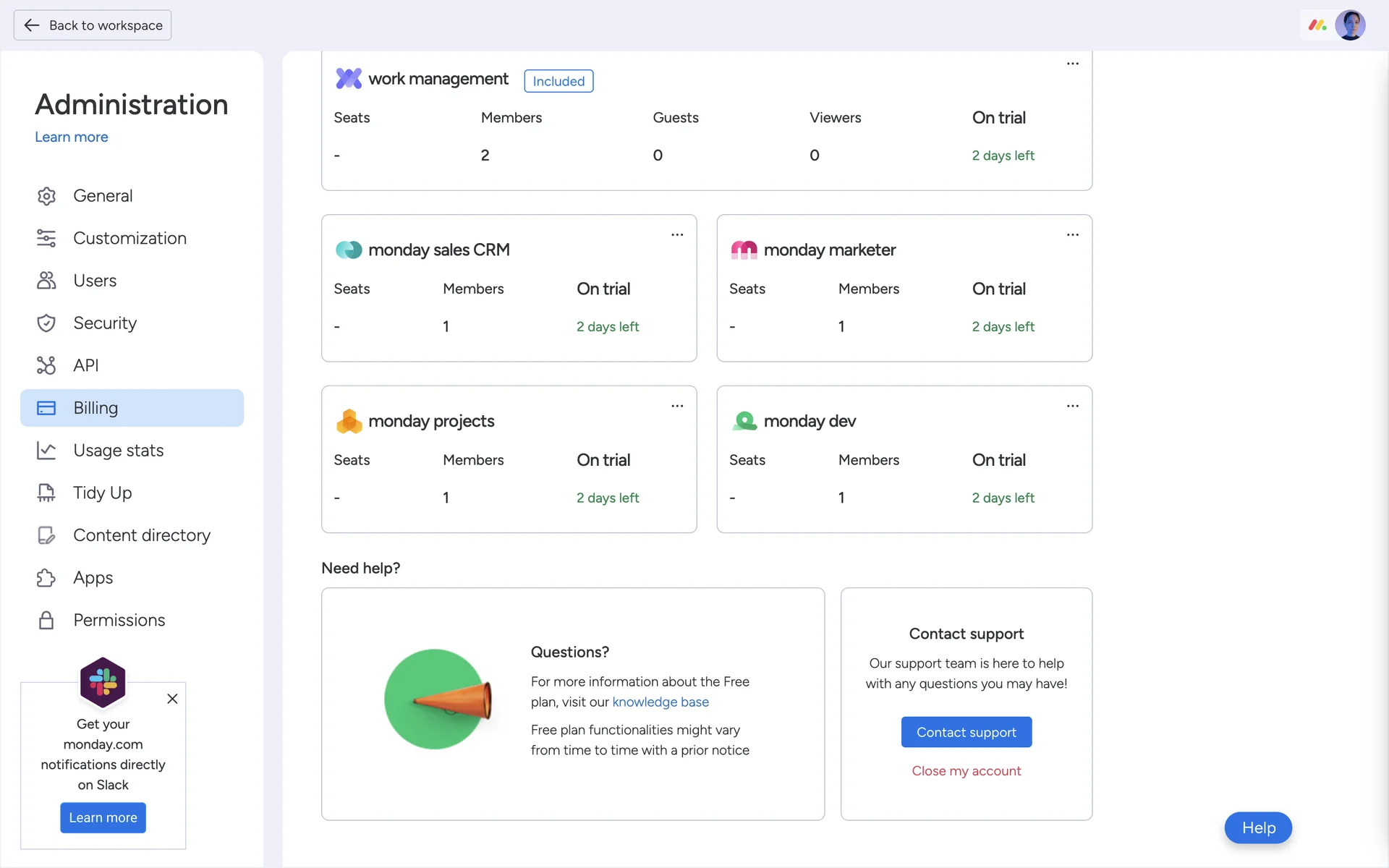Open the knowledge base link
The image size is (1389, 868).
(660, 702)
